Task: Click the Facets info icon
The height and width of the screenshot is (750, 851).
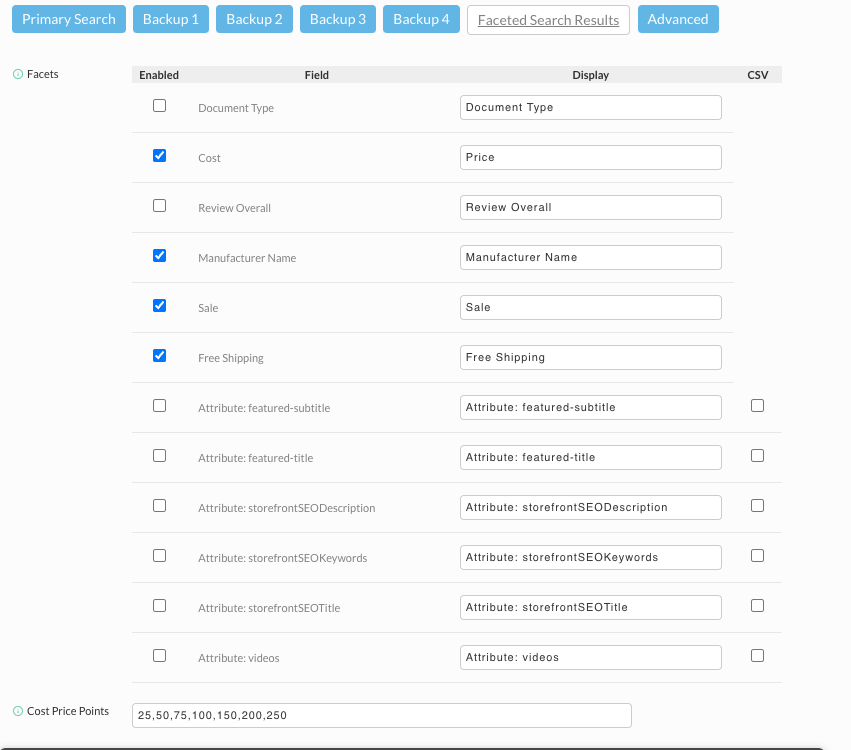Action: point(18,74)
